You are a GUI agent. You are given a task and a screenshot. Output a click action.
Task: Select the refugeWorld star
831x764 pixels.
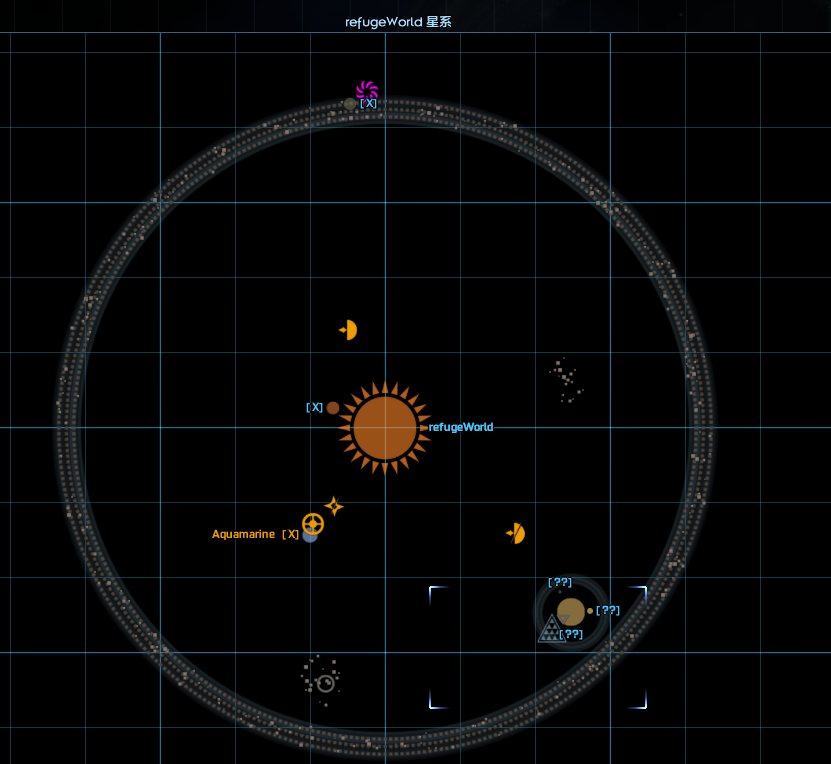point(384,428)
